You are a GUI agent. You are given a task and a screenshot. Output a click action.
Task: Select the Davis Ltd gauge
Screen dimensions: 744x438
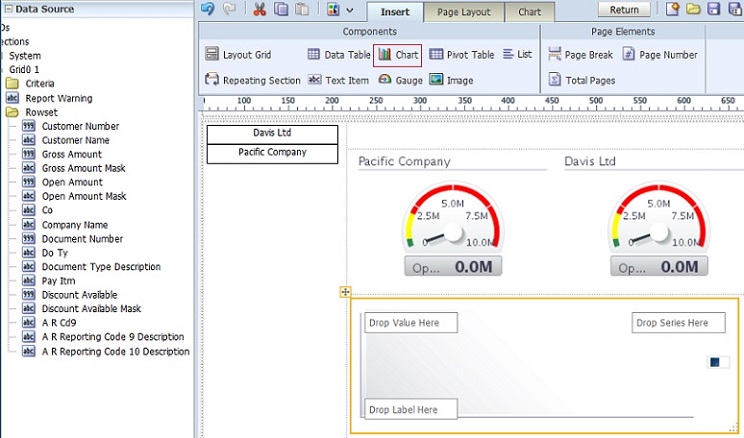pyautogui.click(x=659, y=229)
